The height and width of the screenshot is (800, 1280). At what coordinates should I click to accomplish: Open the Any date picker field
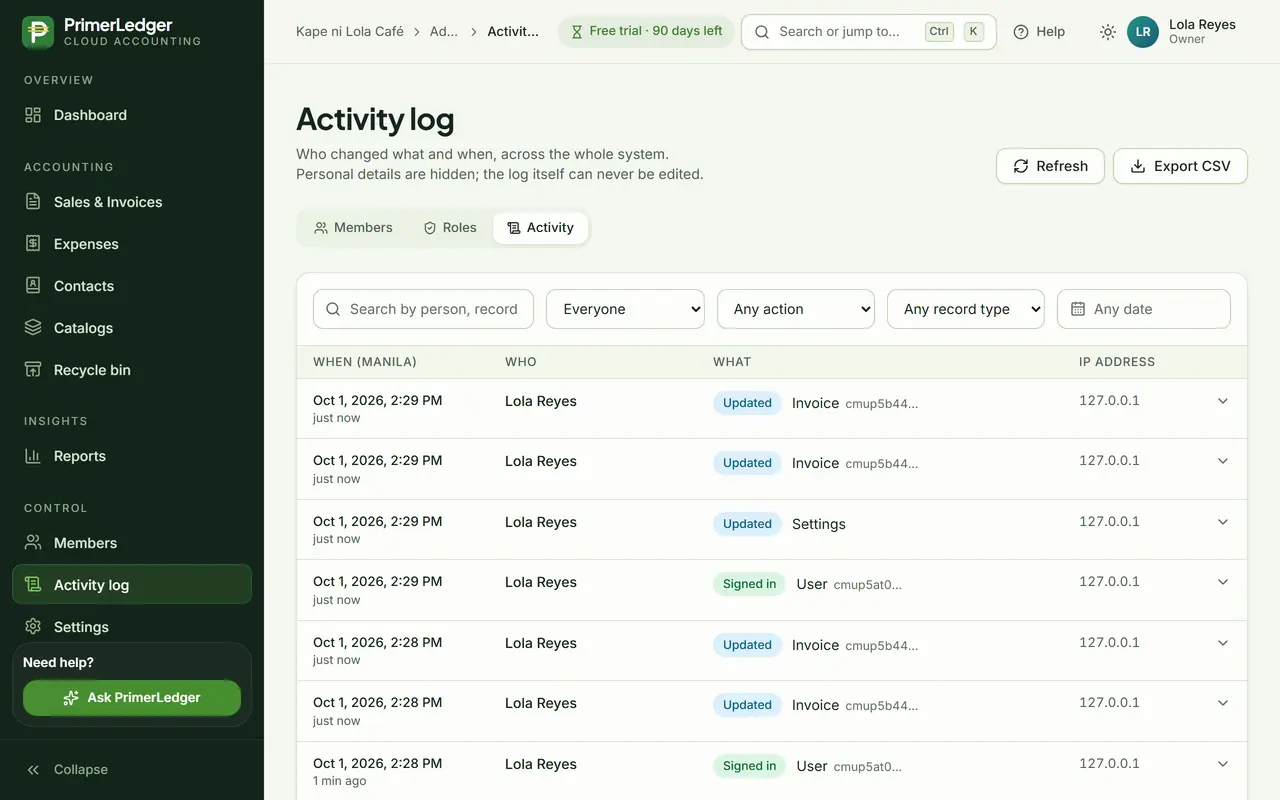(1143, 309)
